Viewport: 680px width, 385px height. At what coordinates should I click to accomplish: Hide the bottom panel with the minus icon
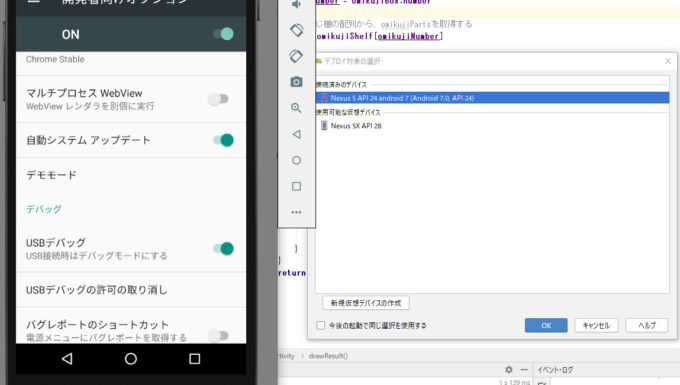pyautogui.click(x=524, y=370)
